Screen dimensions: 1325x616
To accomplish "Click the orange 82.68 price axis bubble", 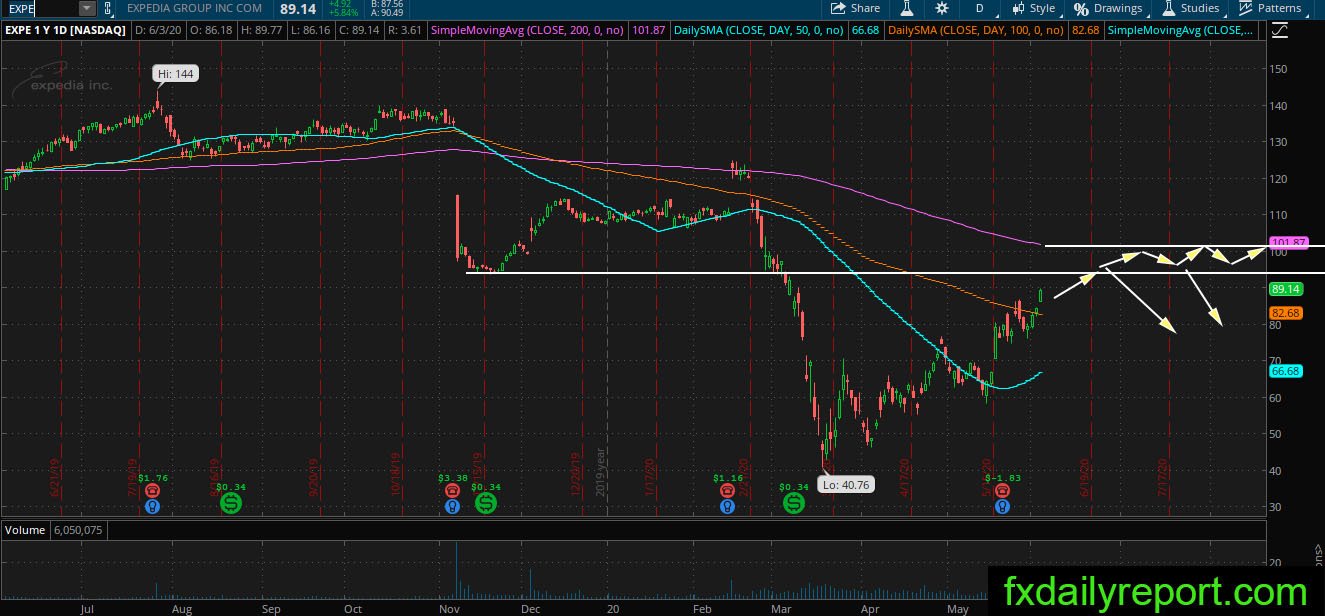I will click(1285, 313).
